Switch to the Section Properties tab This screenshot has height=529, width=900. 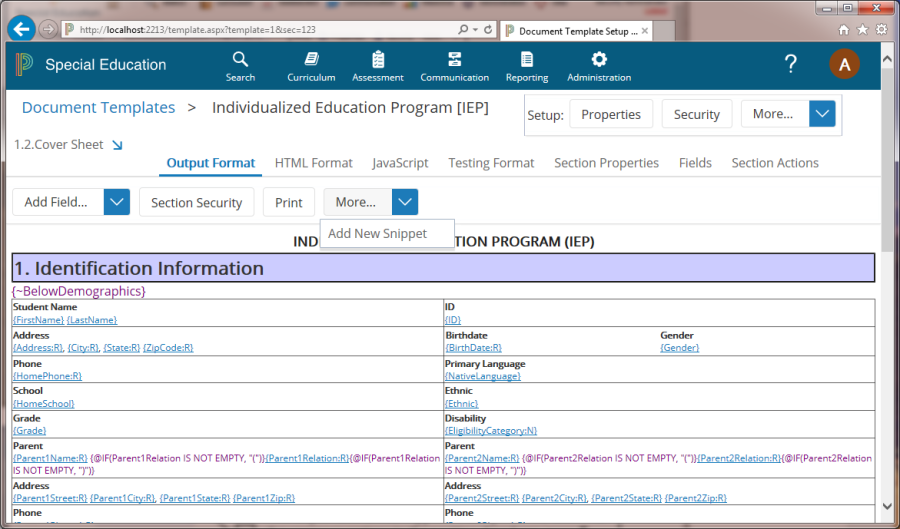click(x=606, y=163)
